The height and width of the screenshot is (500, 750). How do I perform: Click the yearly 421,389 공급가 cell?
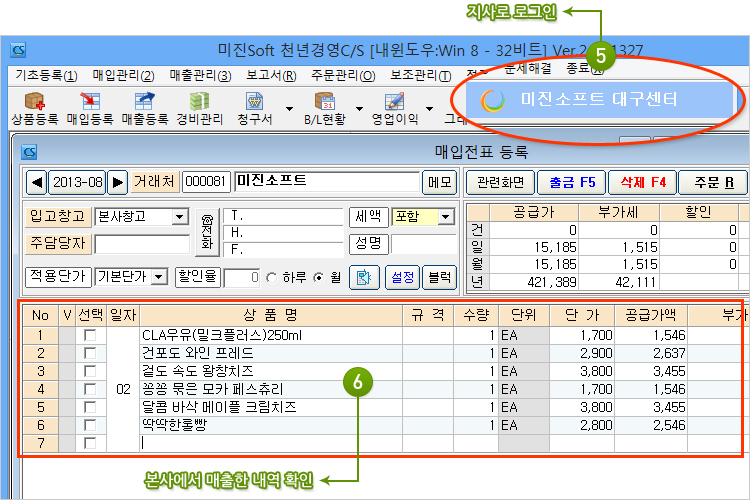[x=534, y=282]
